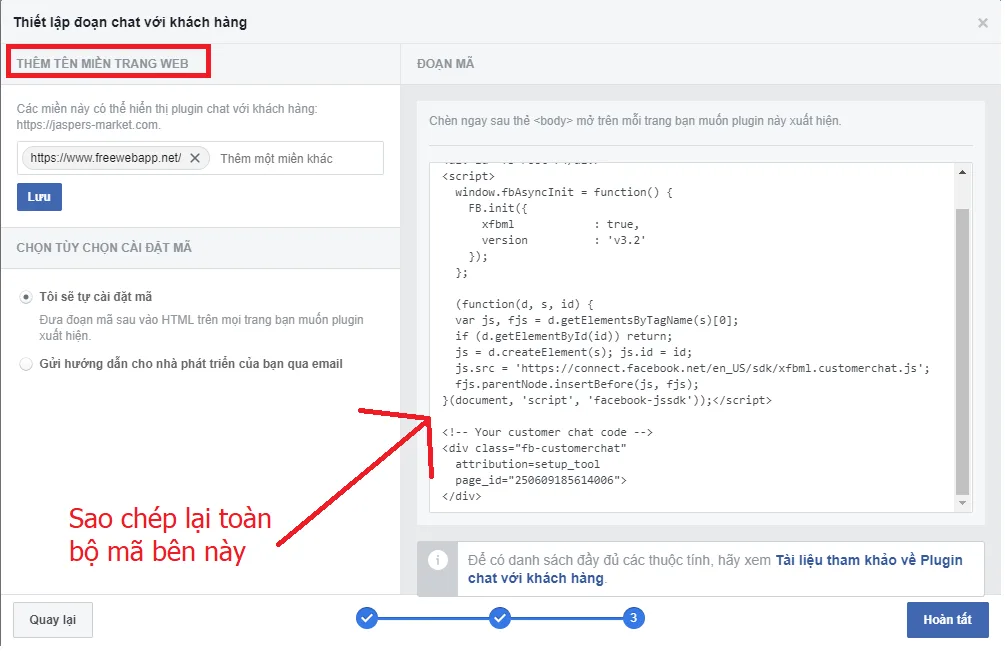Select step 3 in the progress tracker

(x=633, y=618)
